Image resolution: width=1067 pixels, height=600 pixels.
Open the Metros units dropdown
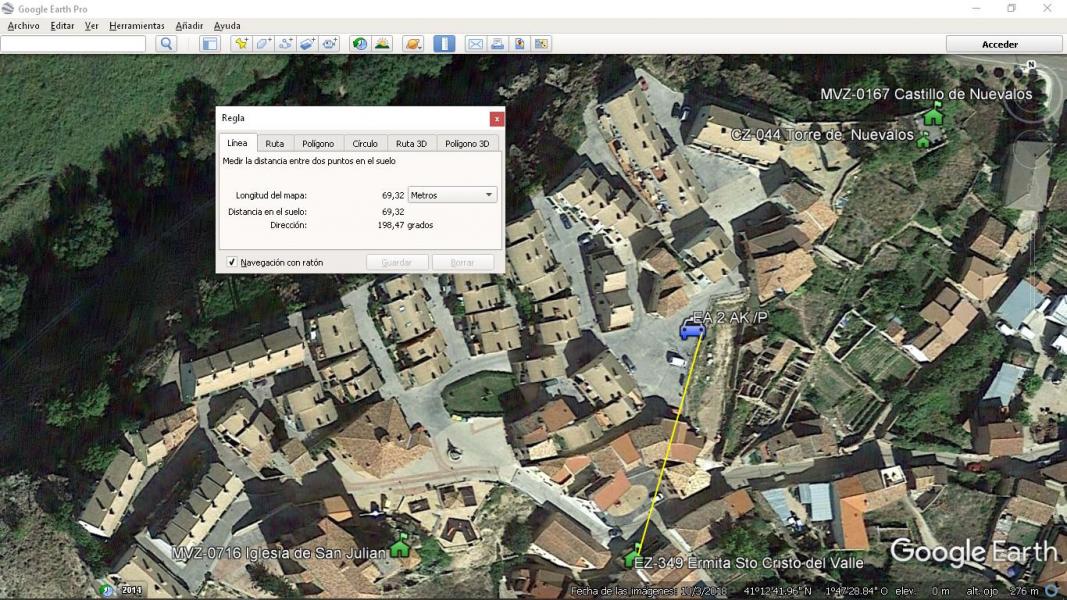point(452,195)
